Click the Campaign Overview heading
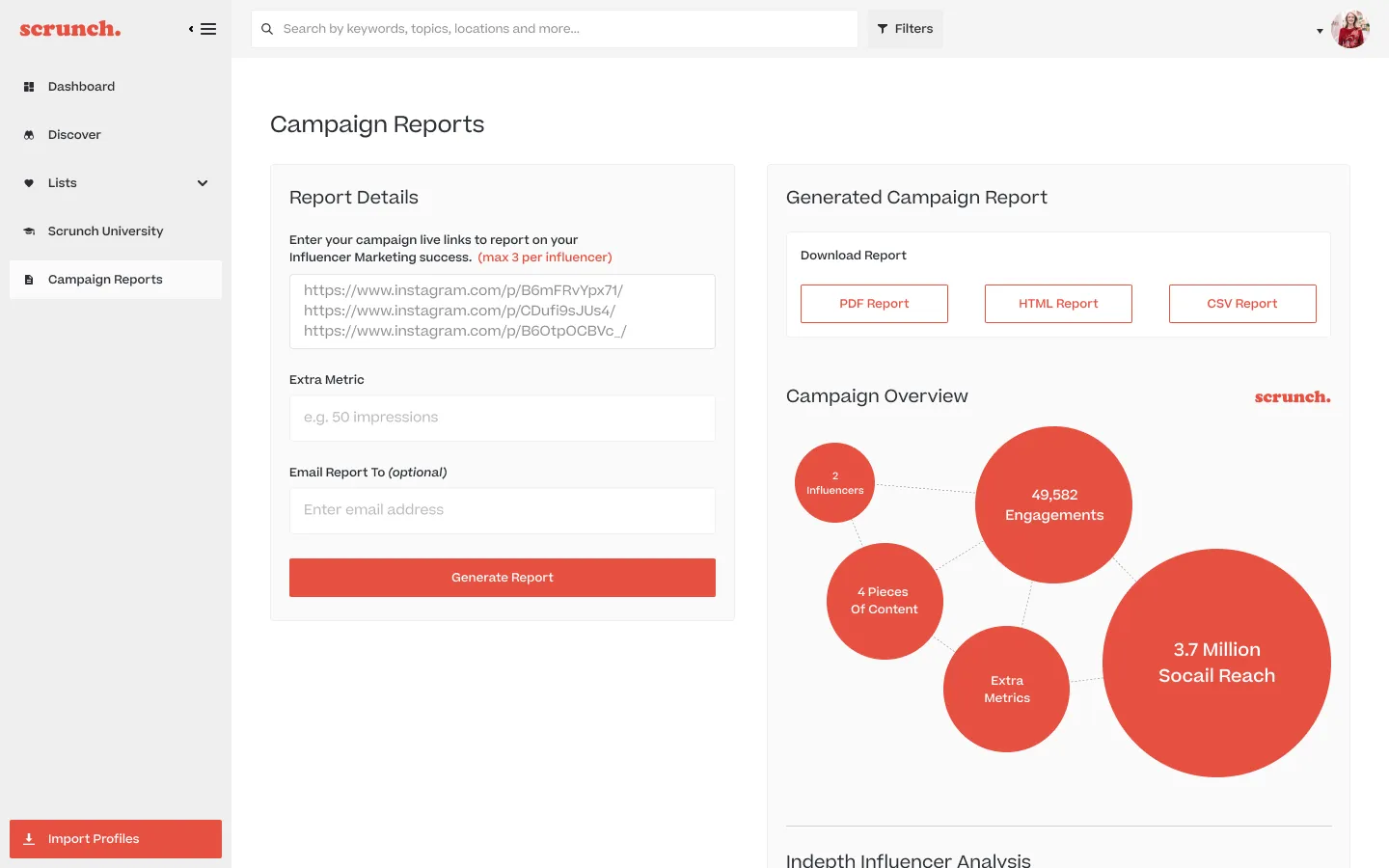 (877, 396)
